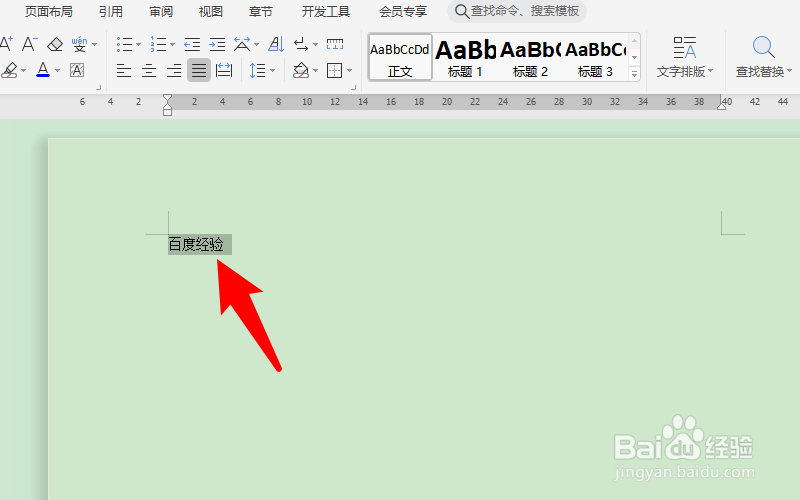The image size is (800, 500).
Task: Apply the 标题 3 style
Action: click(595, 58)
